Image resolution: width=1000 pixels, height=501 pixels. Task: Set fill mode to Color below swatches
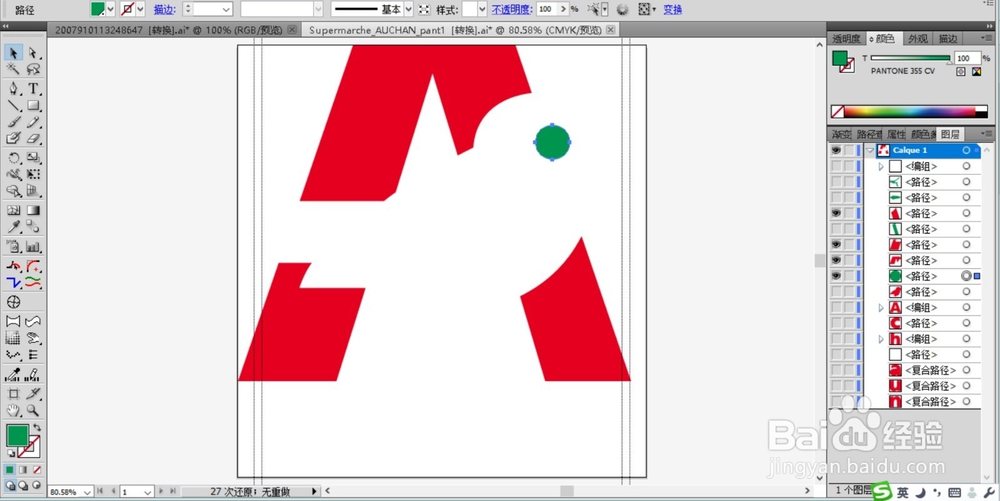click(10, 470)
